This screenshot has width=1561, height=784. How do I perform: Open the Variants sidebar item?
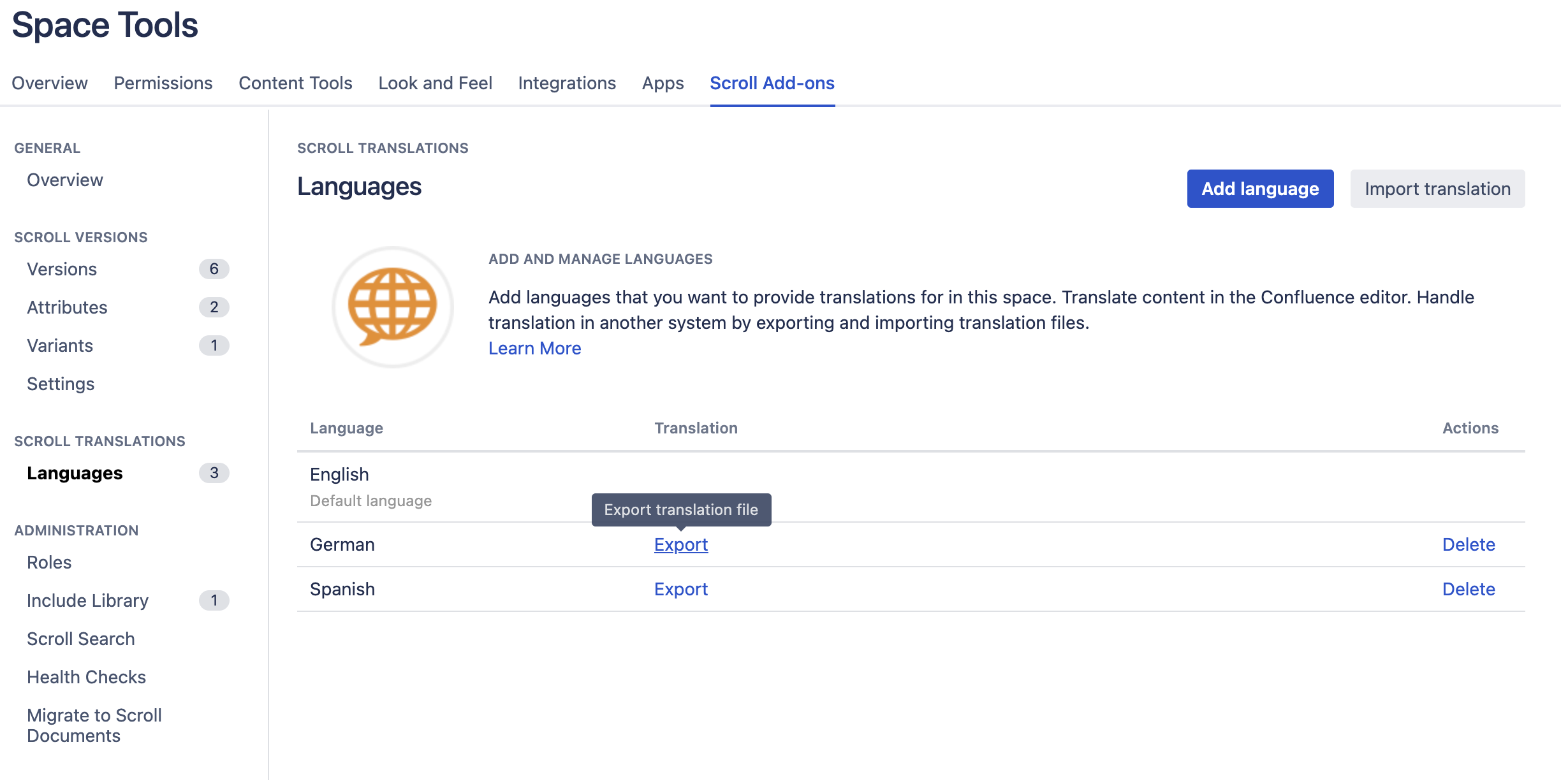[x=60, y=345]
